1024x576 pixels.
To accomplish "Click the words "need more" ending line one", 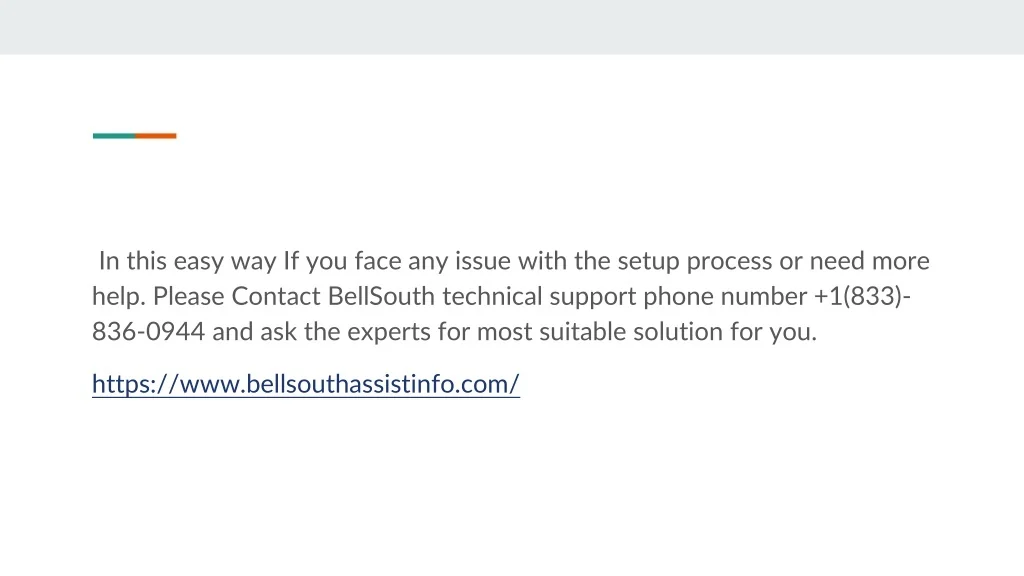I will [869, 262].
